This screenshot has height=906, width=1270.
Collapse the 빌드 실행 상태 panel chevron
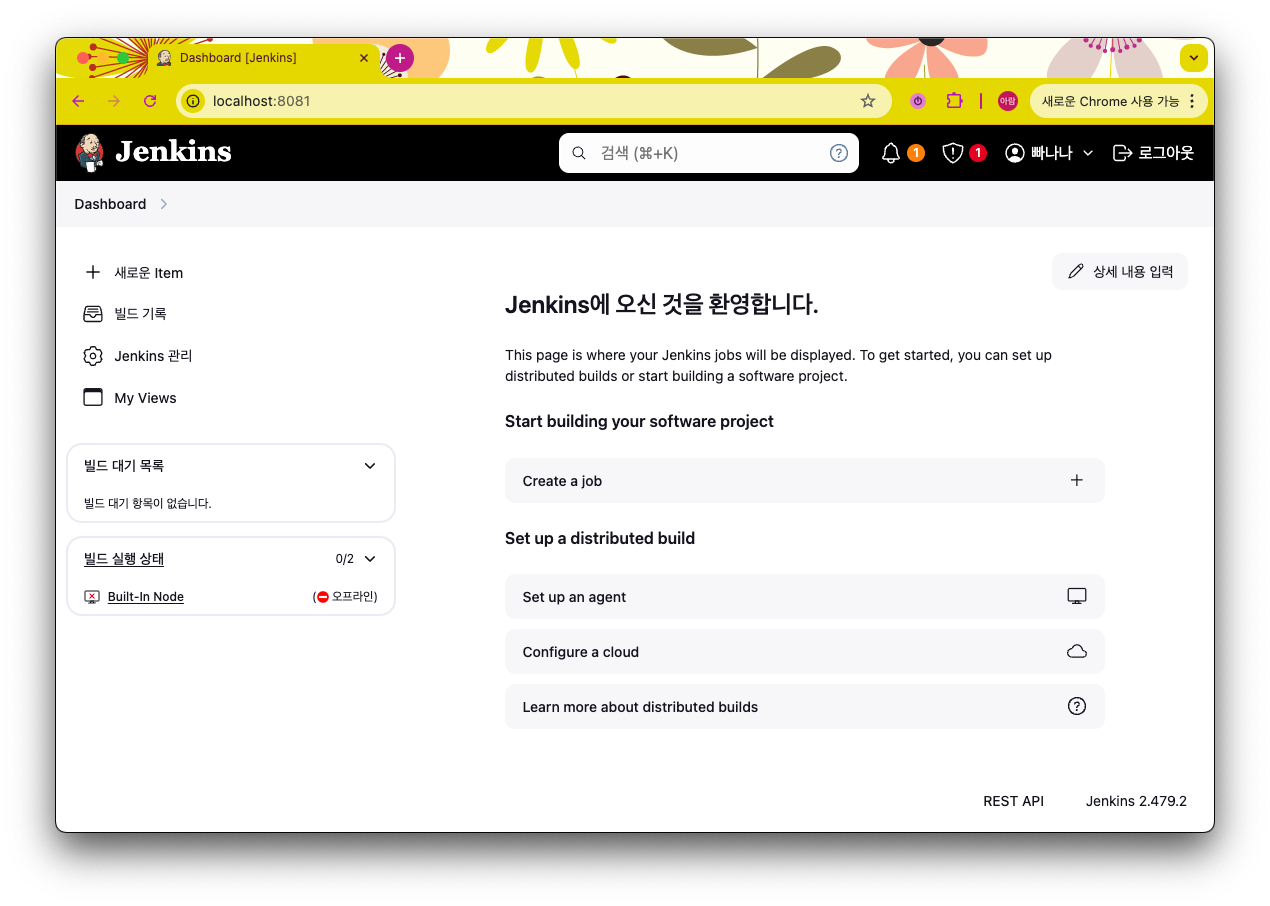(x=370, y=559)
